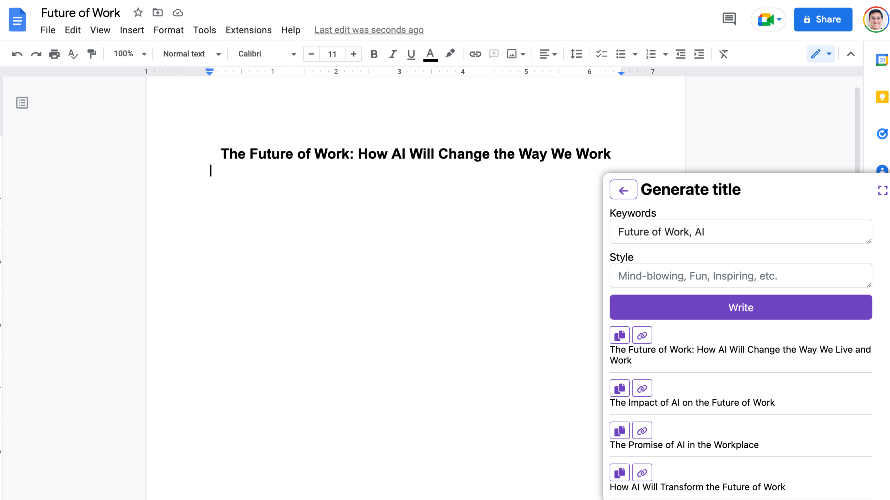Decrease indent of the paragraph
Screen dimensions: 890x500
pyautogui.click(x=681, y=54)
